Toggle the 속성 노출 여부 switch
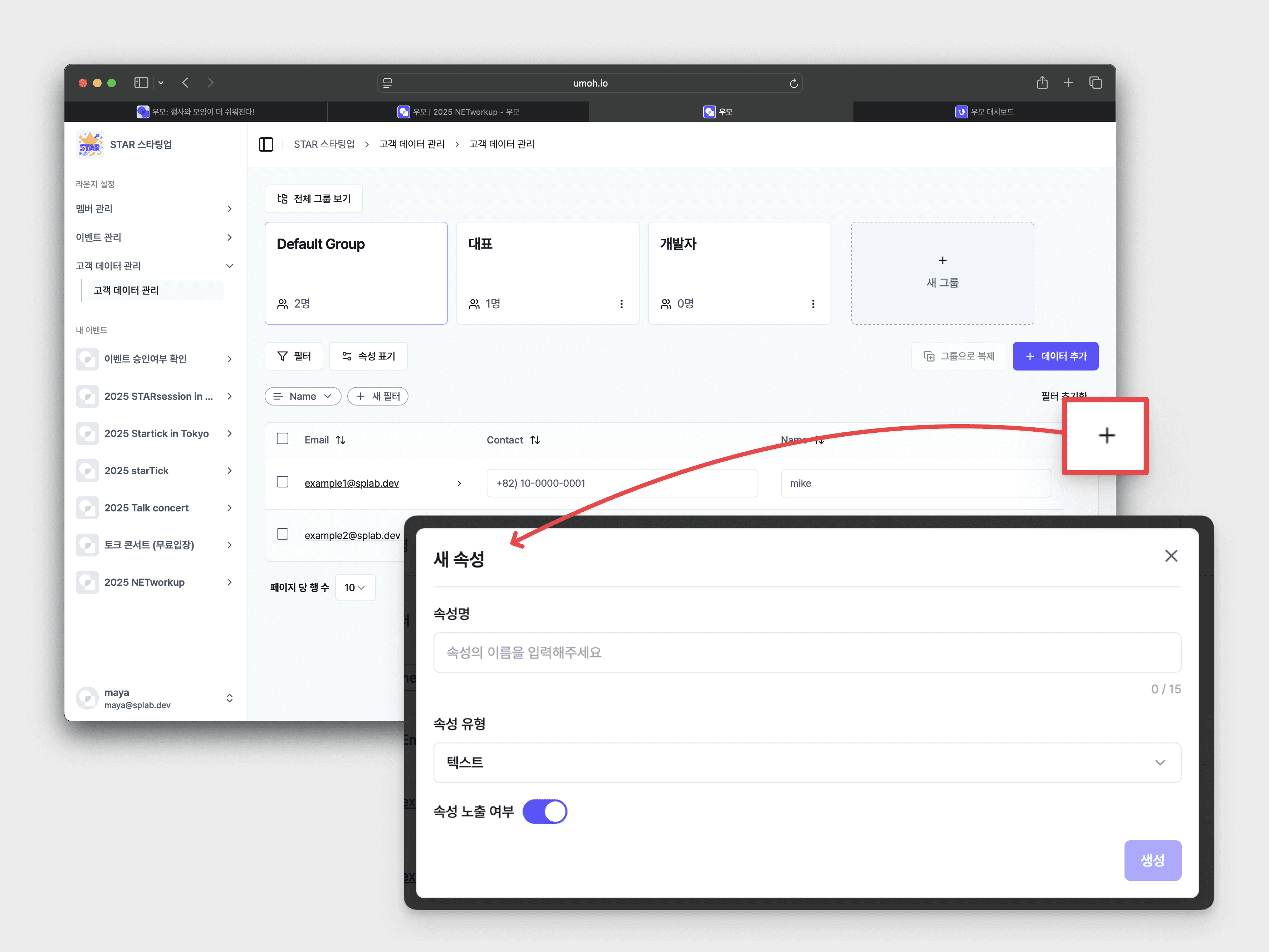 click(x=544, y=811)
